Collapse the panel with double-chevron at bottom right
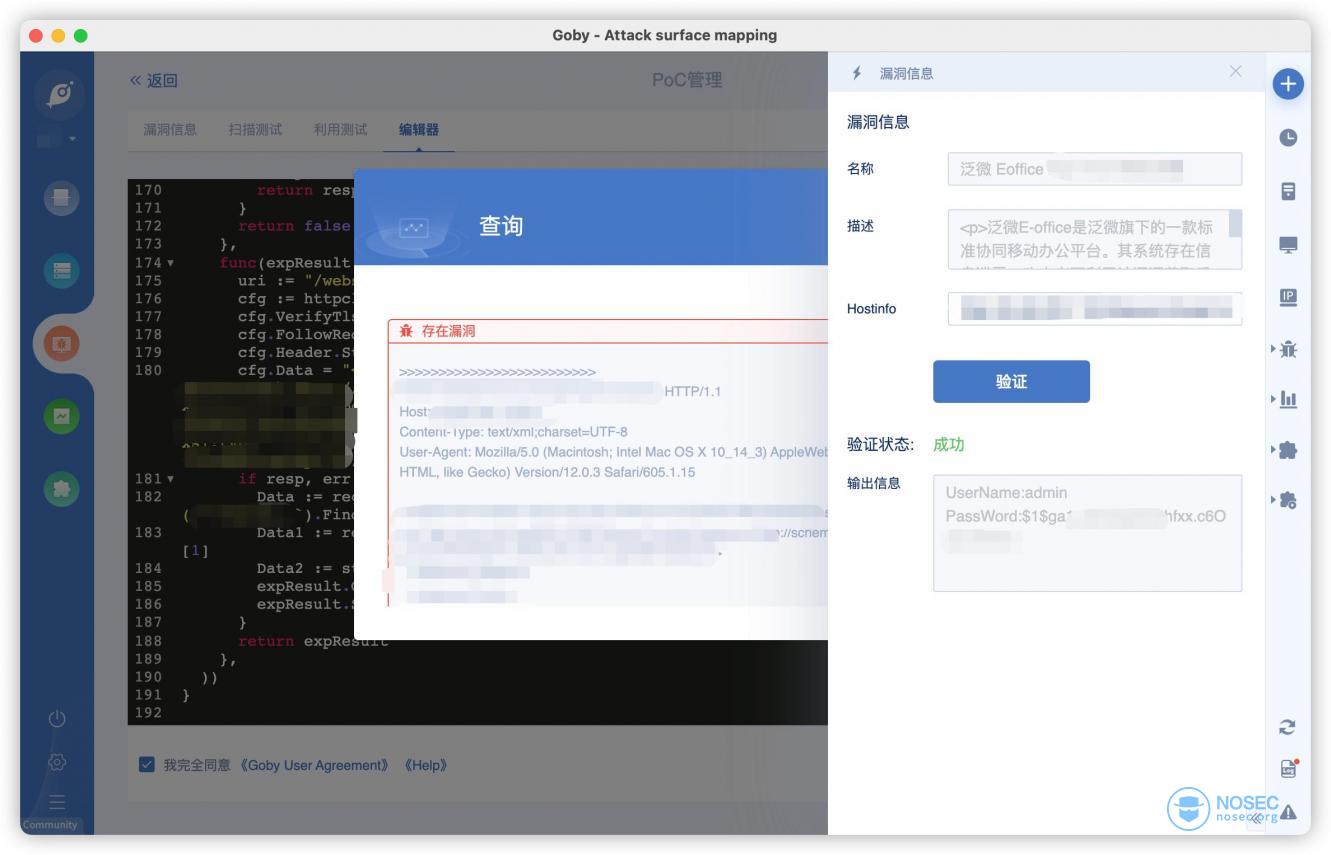This screenshot has height=855, width=1331. [x=1256, y=818]
